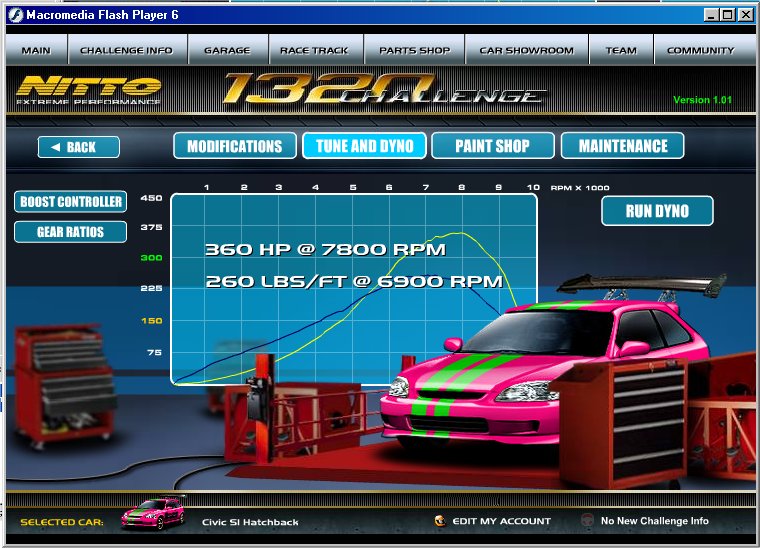This screenshot has width=760, height=548.
Task: Go to the Garage section
Action: tap(227, 50)
